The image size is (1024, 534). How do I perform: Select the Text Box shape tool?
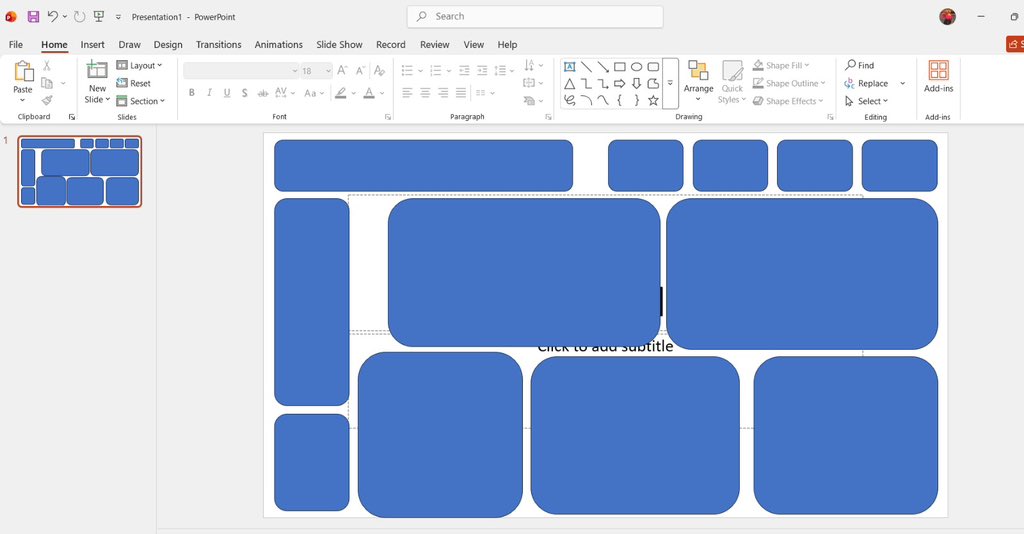coord(569,67)
